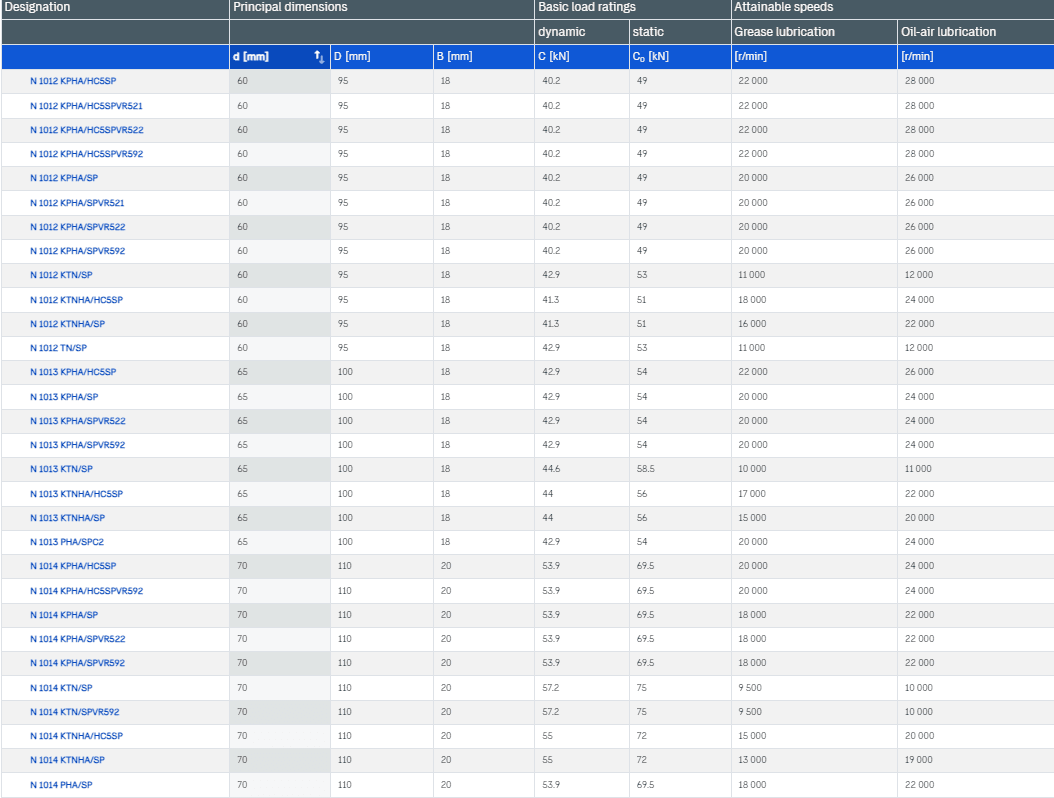
Task: Open N 1012 KPHA/HC5SPVR521 product page
Action: (86, 105)
